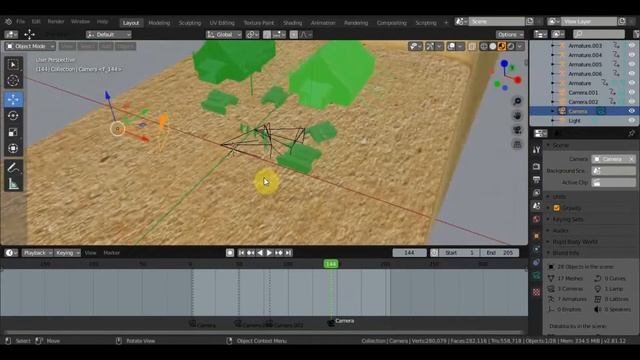
Task: Jump to the timeline start frame
Action: pos(241,253)
